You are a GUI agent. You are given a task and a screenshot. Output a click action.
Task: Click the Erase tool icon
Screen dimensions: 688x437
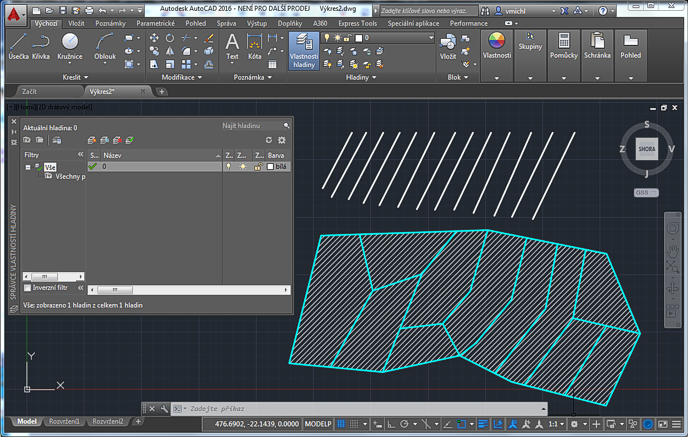(x=209, y=38)
